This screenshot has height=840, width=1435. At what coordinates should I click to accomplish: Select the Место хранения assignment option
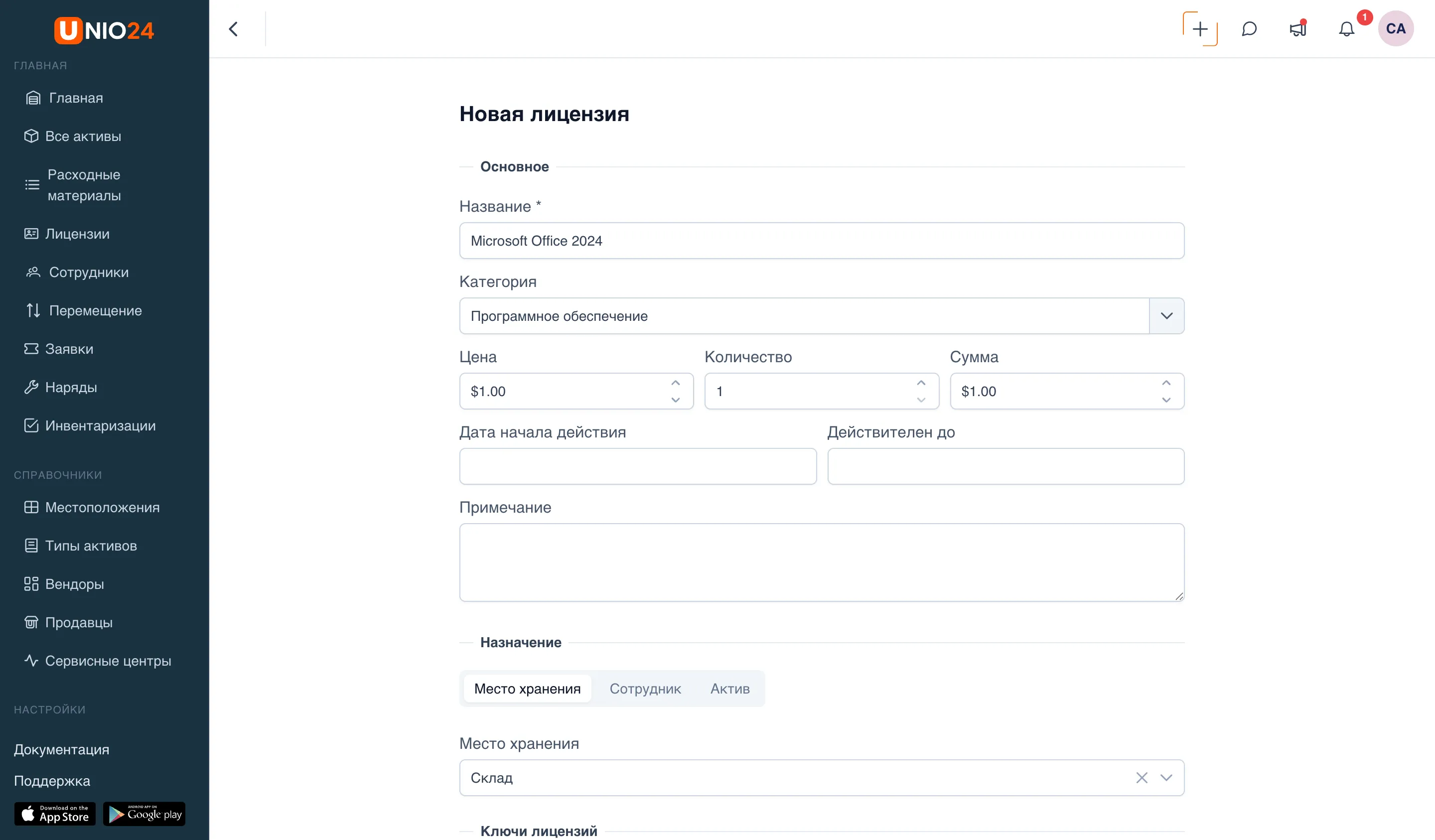tap(527, 689)
